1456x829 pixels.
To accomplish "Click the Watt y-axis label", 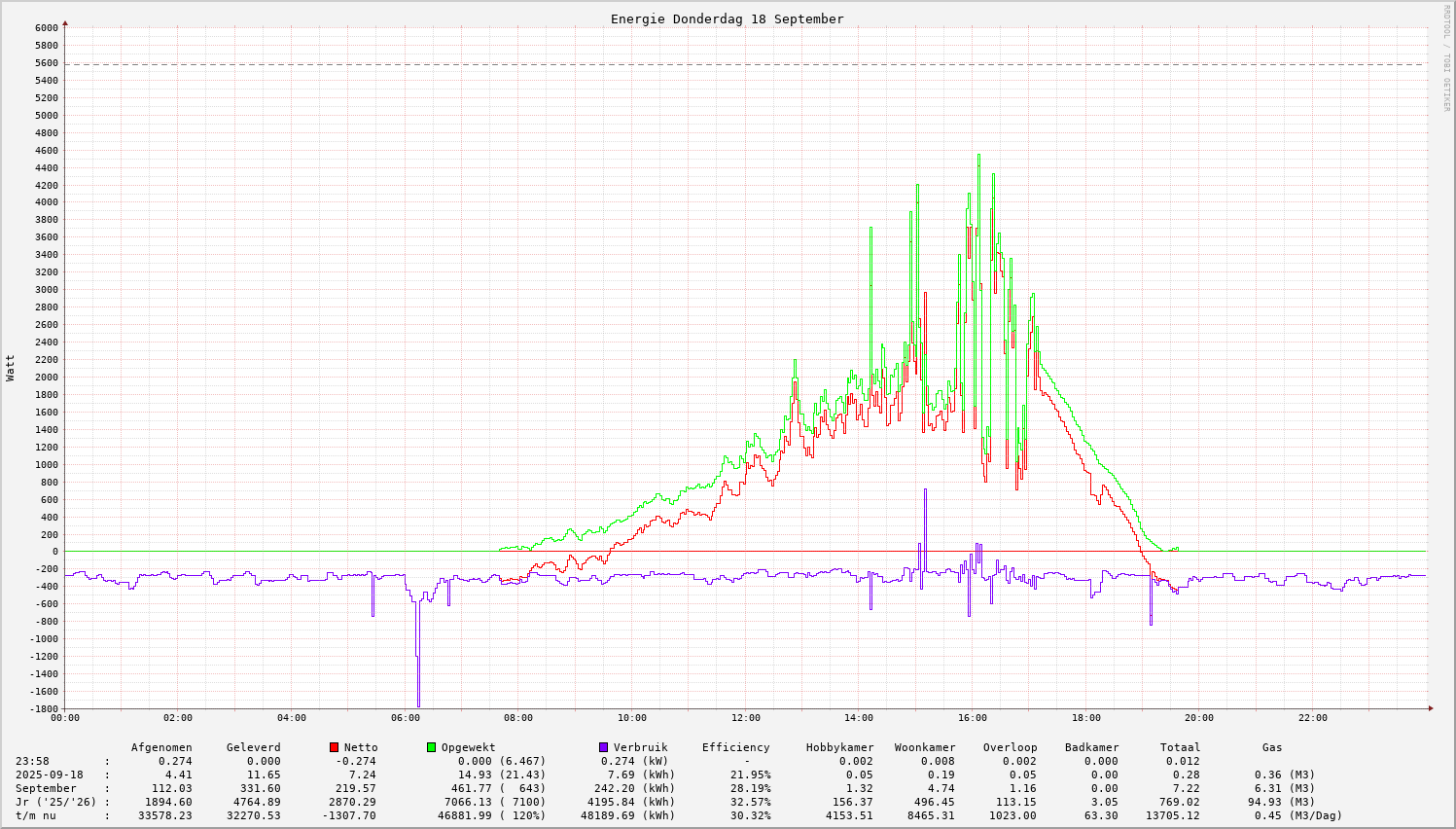I will click(11, 368).
